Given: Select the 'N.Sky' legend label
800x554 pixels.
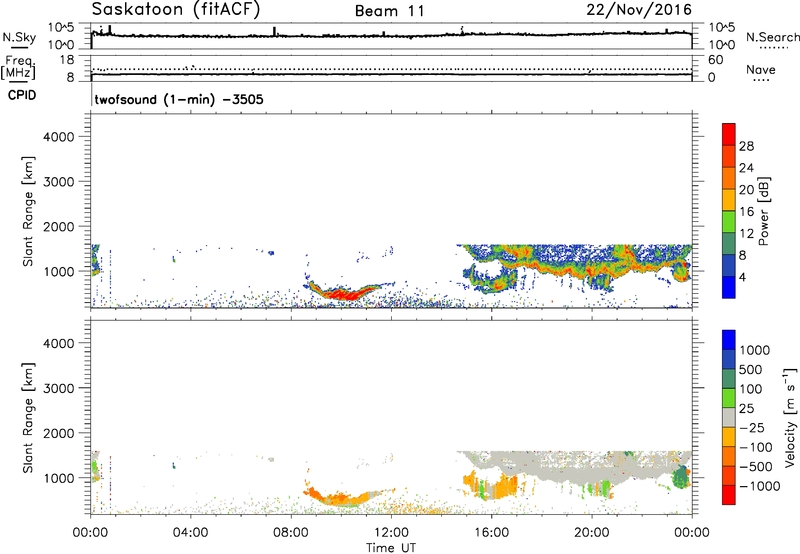Looking at the screenshot, I should point(19,37).
